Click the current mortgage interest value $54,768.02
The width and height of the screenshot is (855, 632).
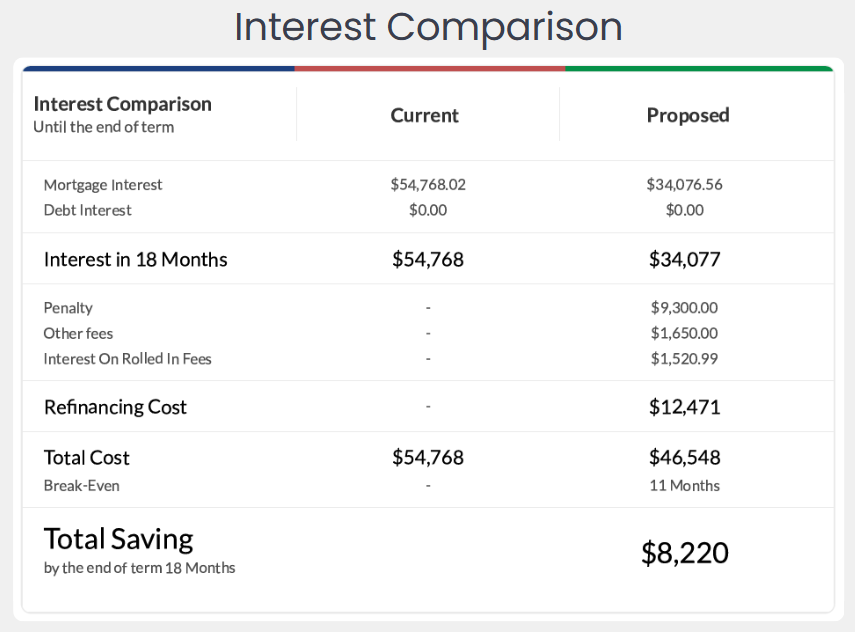pyautogui.click(x=428, y=185)
